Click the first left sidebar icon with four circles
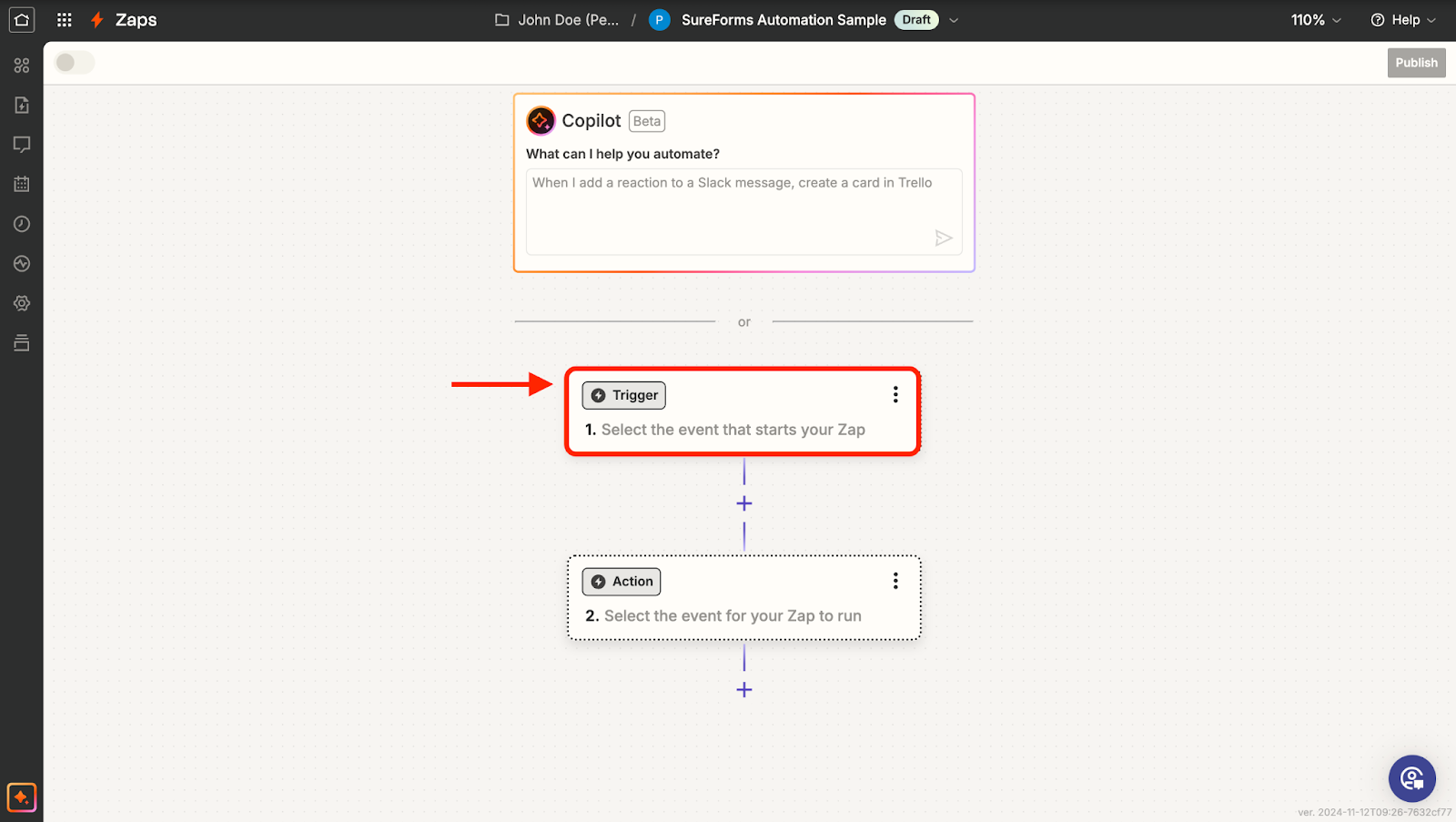This screenshot has width=1456, height=822. (x=22, y=66)
